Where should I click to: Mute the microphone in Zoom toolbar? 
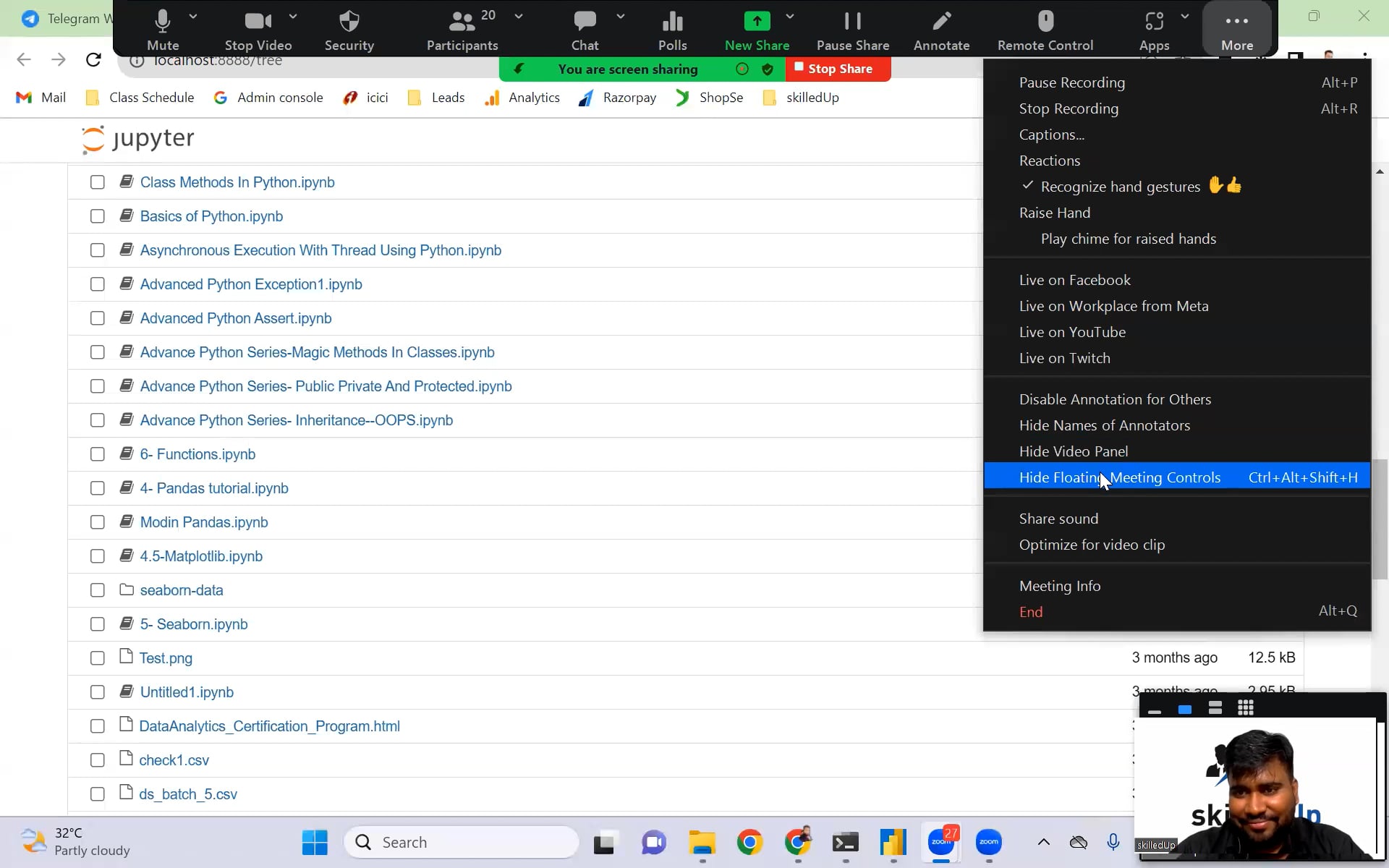(163, 30)
